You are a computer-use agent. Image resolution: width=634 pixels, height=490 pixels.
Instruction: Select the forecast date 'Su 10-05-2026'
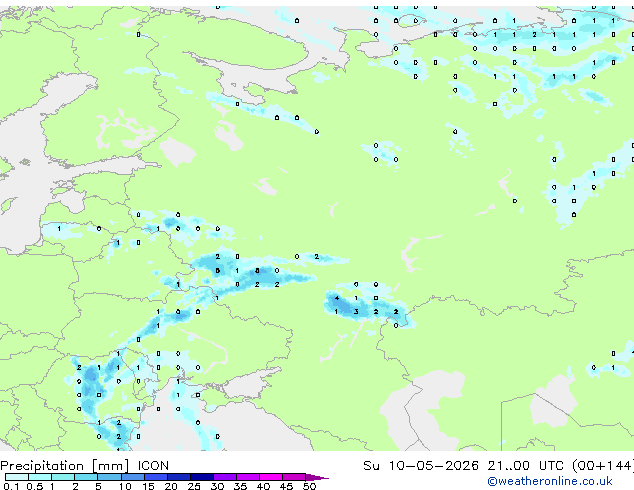(x=421, y=466)
